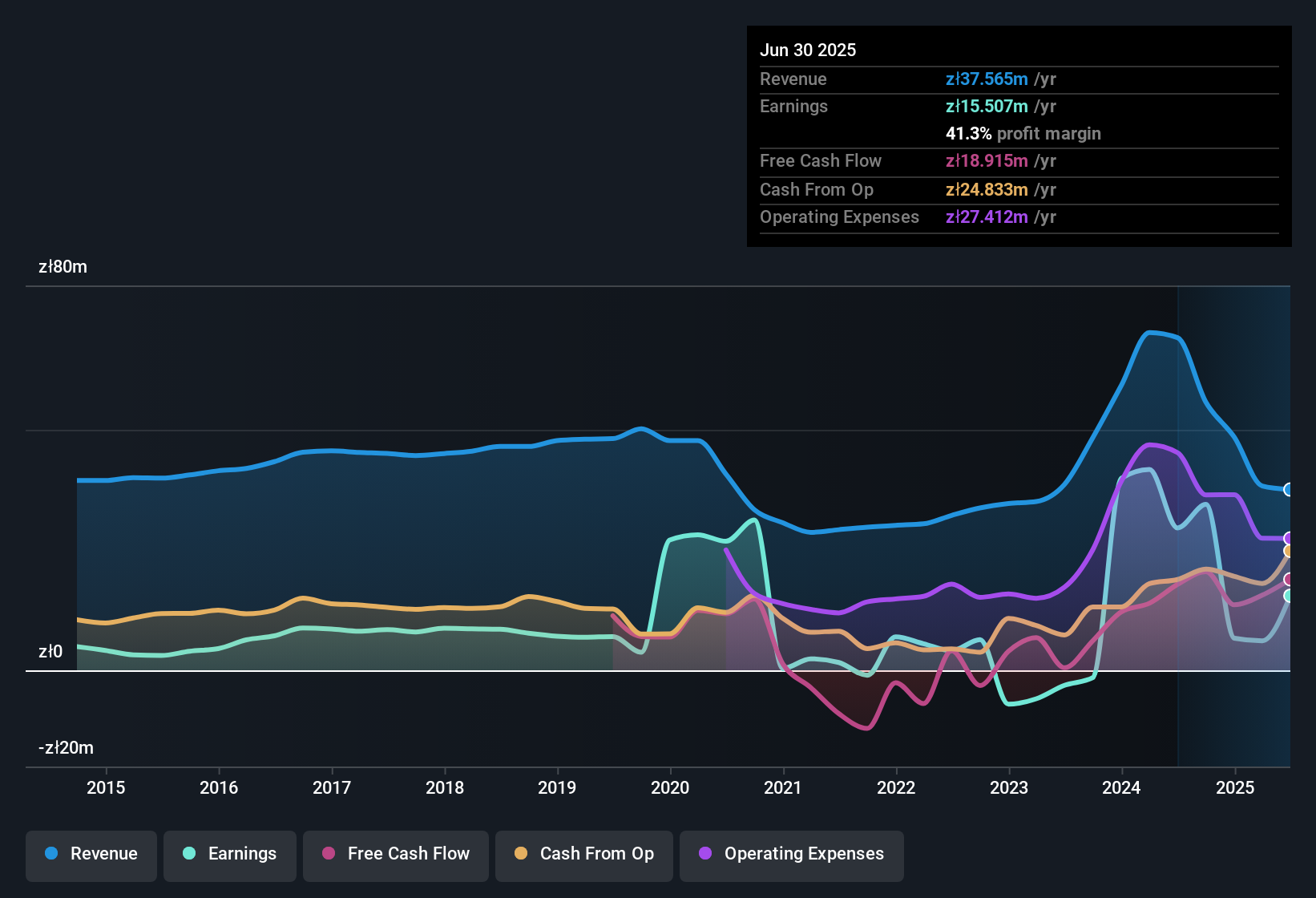Toggle the Revenue series visibility
Viewport: 1316px width, 898px height.
91,854
